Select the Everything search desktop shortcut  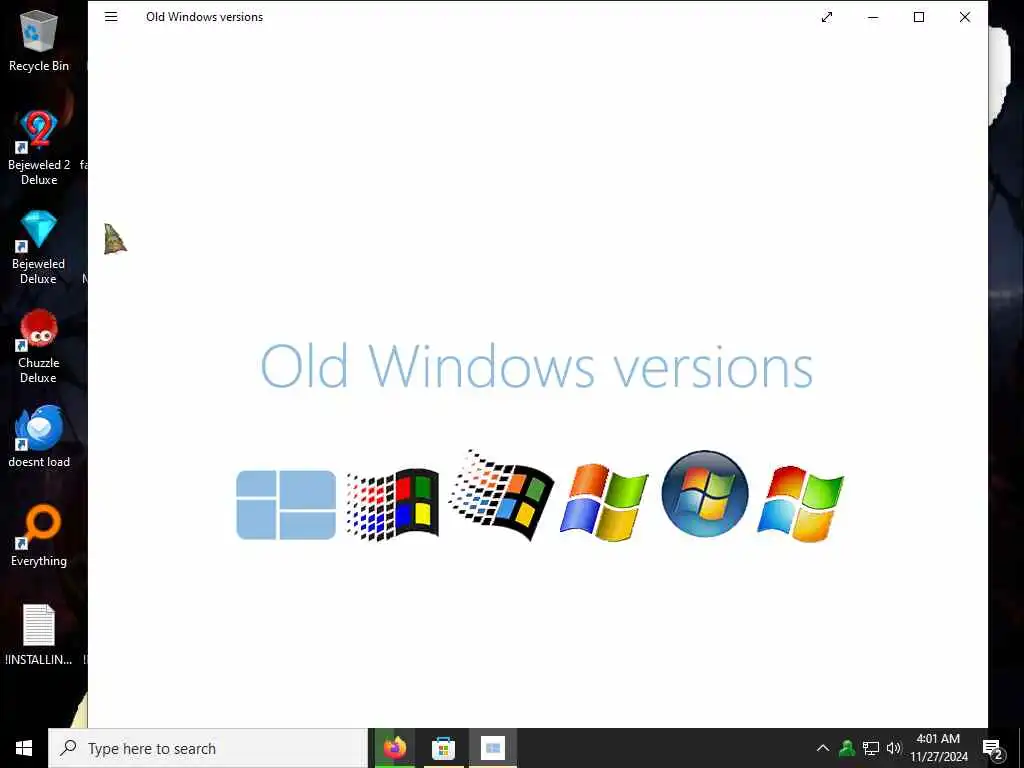pyautogui.click(x=39, y=536)
